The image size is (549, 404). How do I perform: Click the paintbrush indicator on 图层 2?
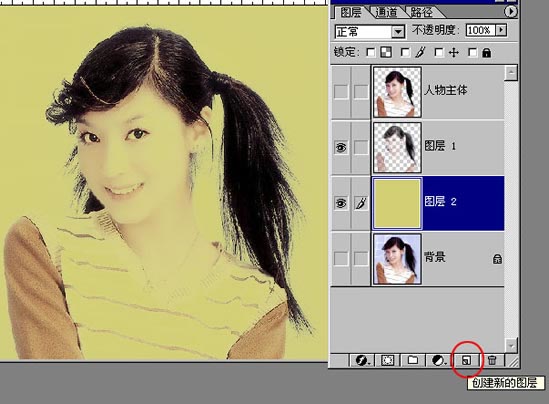coord(361,203)
